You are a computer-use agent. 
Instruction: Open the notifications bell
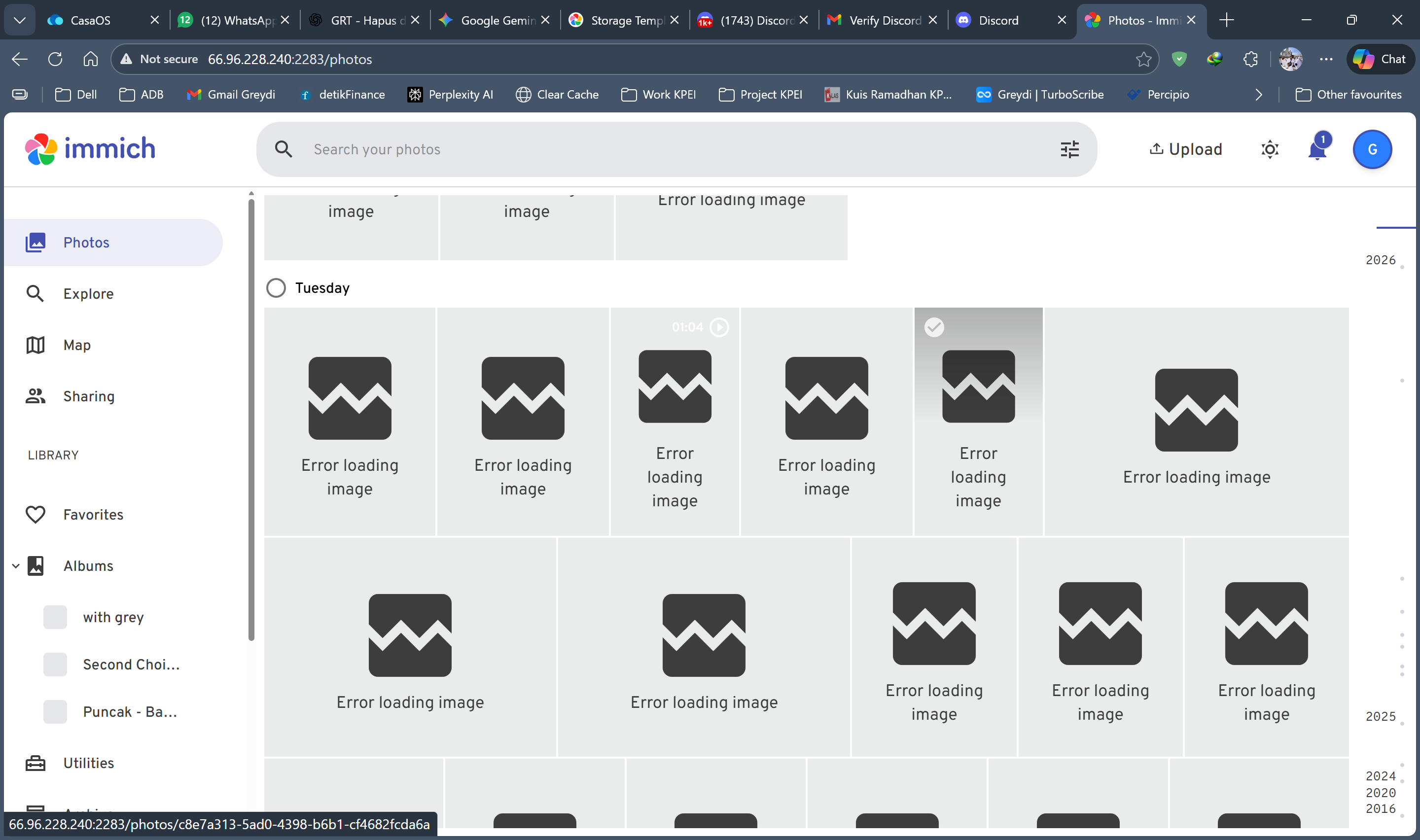1317,150
